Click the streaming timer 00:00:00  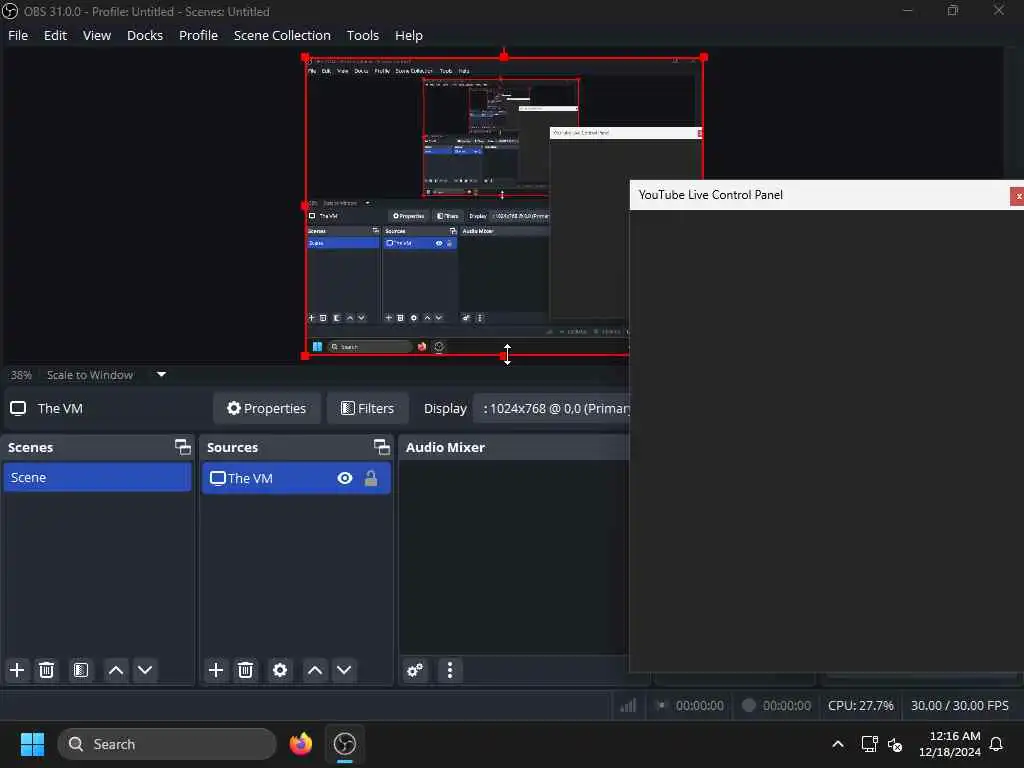(699, 705)
